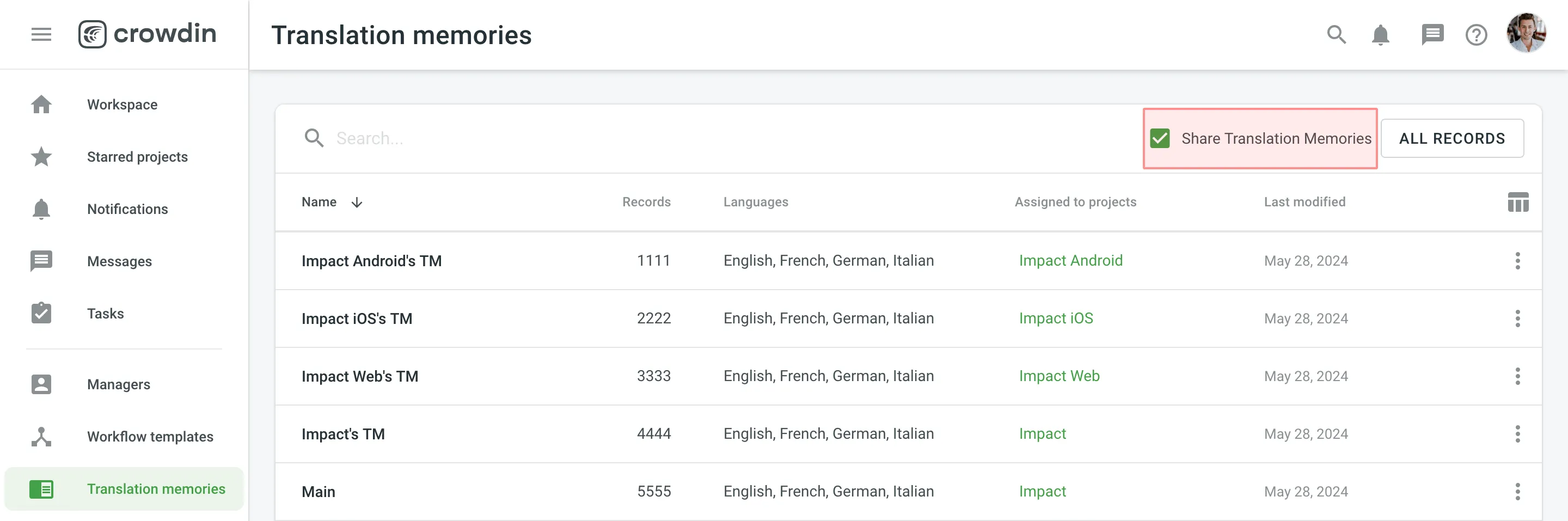1568x521 pixels.
Task: Focus the Search translation memories field
Action: (718, 138)
